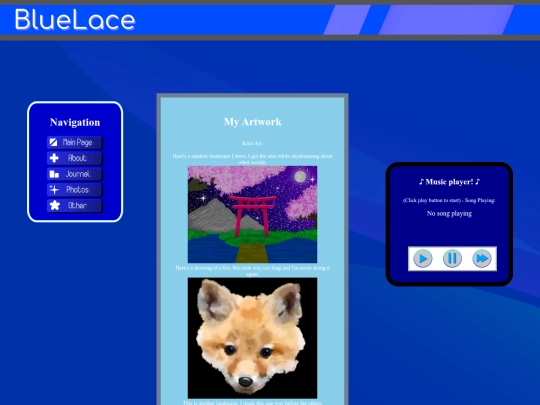Click the sparkle icon beside Photos
Viewport: 540px width, 405px height.
pyautogui.click(x=54, y=189)
